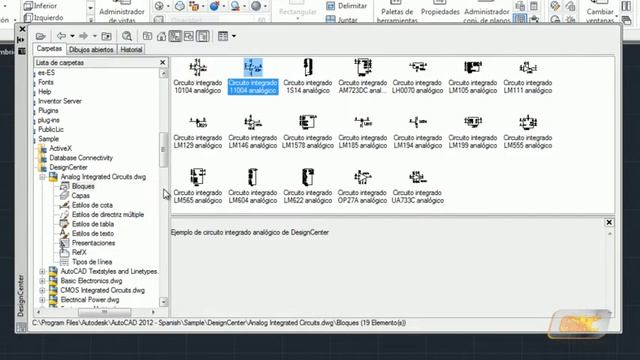This screenshot has width=640, height=360.
Task: Select Estilos de cota item
Action: click(92, 205)
